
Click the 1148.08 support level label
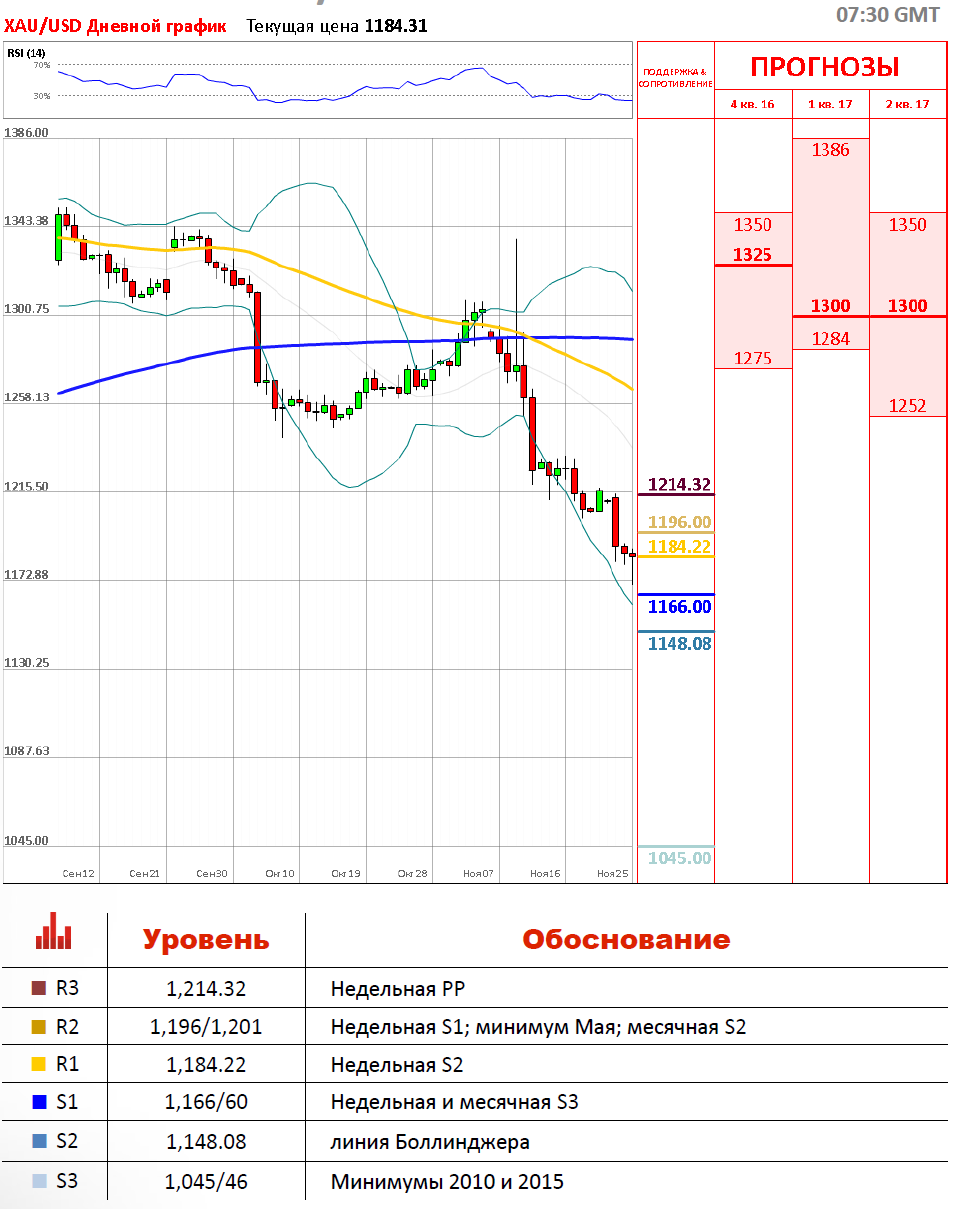(680, 644)
